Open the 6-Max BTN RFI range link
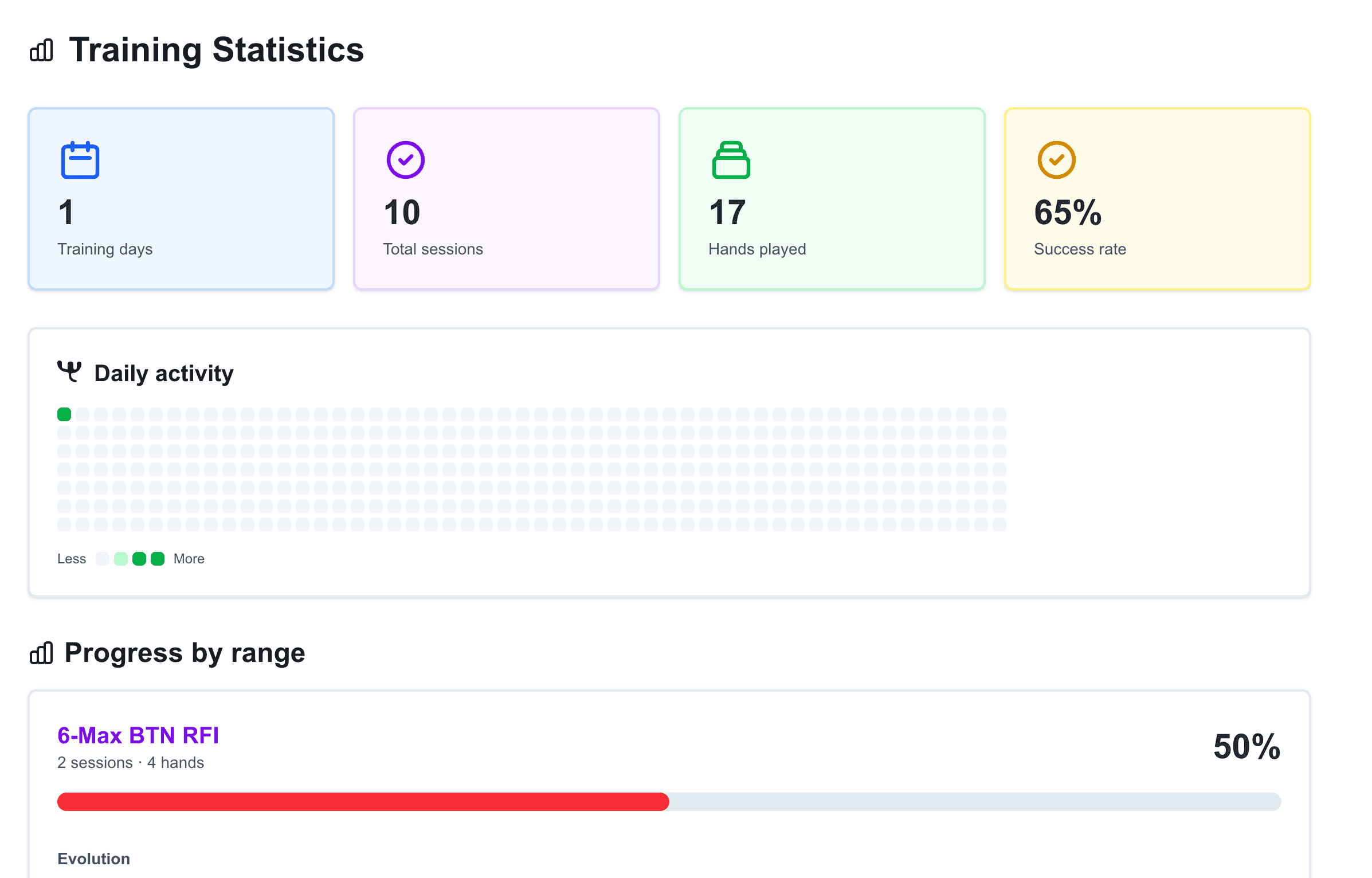Screen dimensions: 1372x878 pyautogui.click(x=138, y=735)
